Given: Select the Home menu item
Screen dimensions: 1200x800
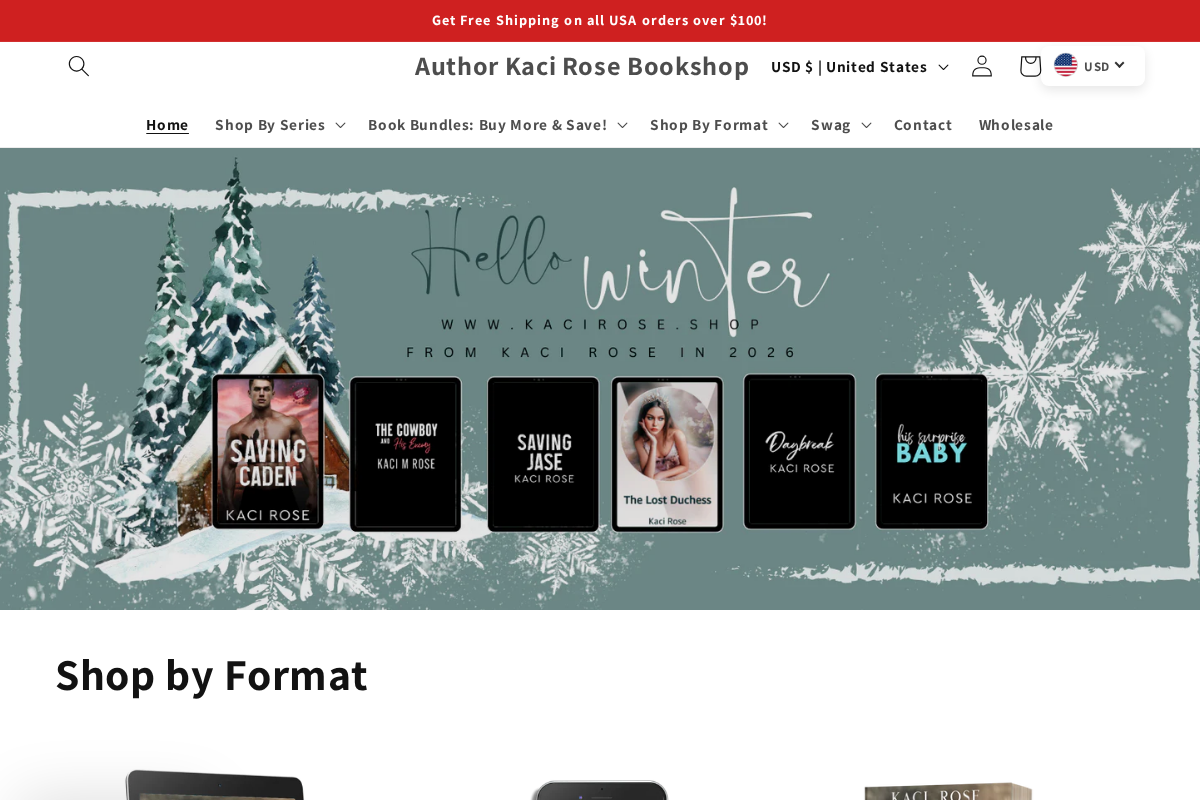Looking at the screenshot, I should pos(167,124).
